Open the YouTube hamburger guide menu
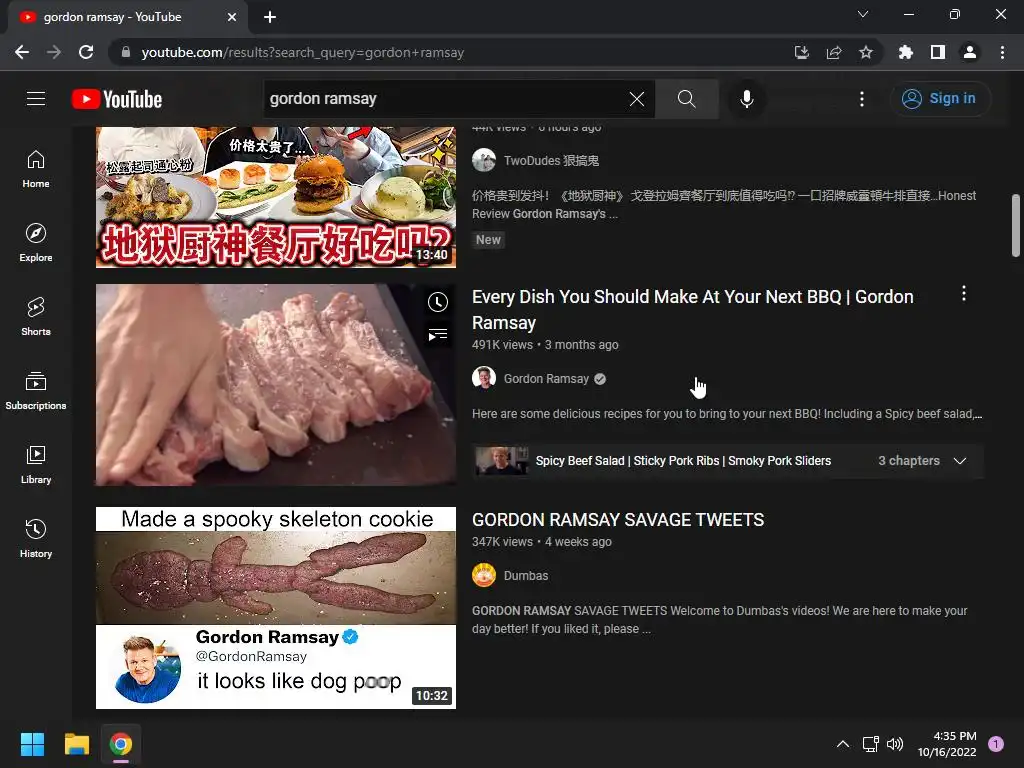This screenshot has height=768, width=1024. coord(36,99)
